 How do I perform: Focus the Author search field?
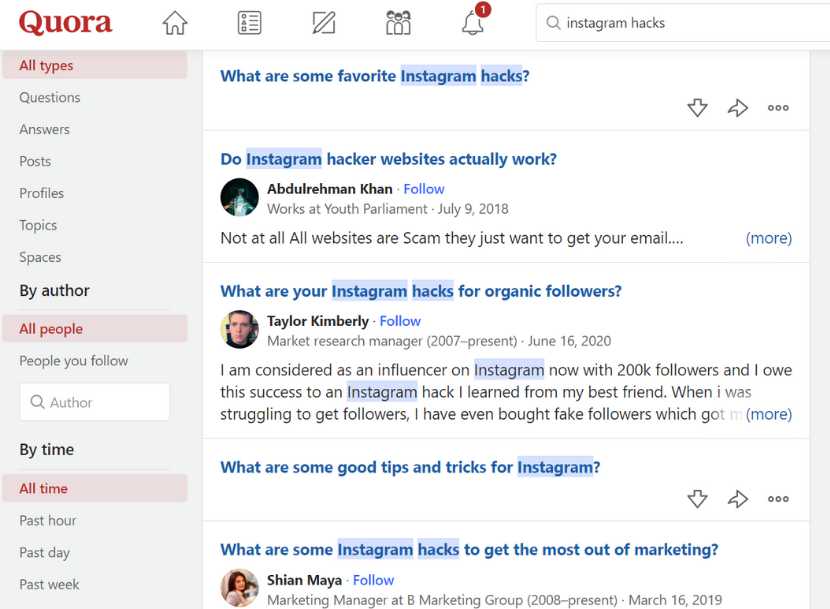(95, 402)
